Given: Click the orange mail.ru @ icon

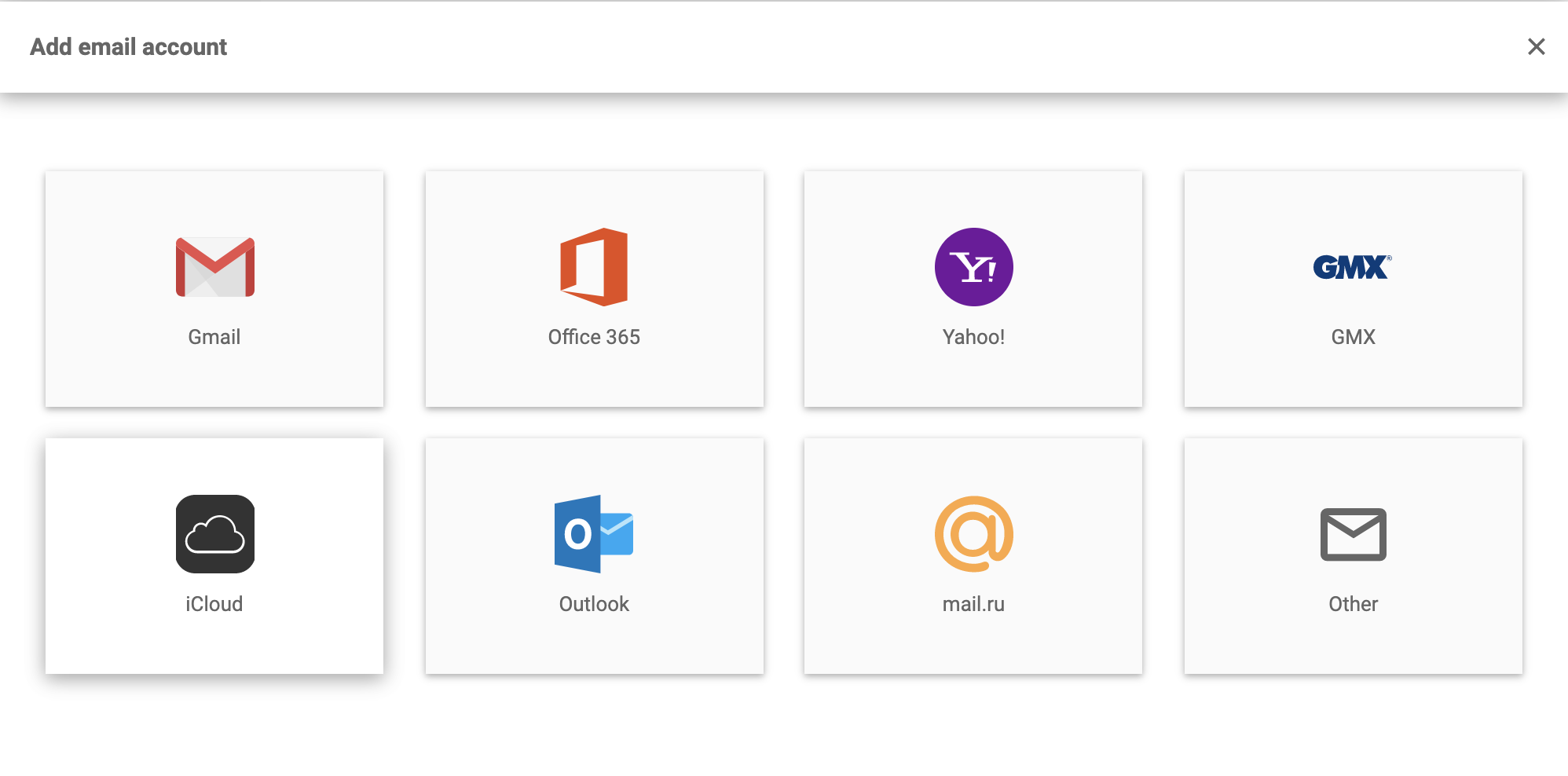Looking at the screenshot, I should coord(973,534).
